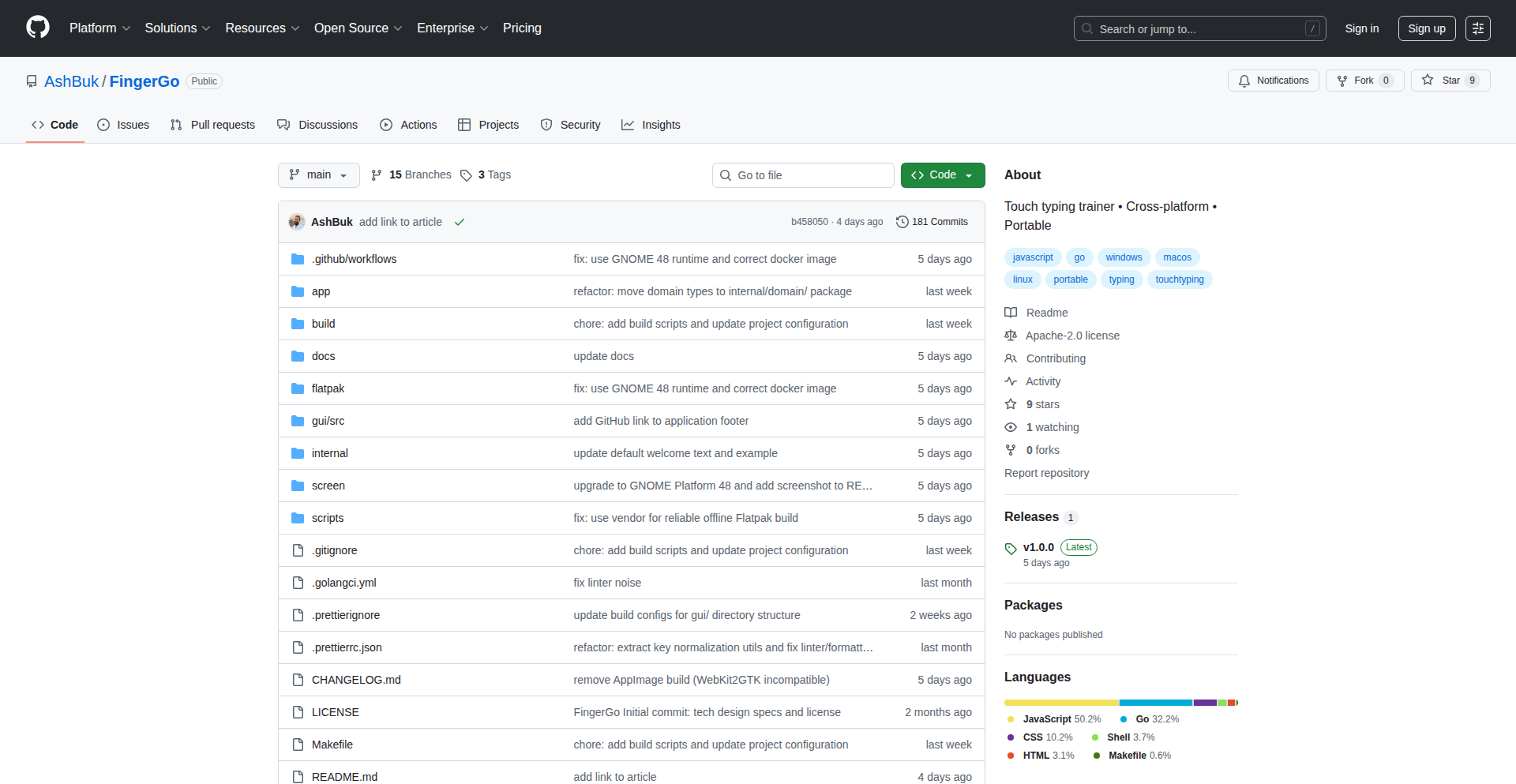Open the Pull requests tab

(213, 125)
